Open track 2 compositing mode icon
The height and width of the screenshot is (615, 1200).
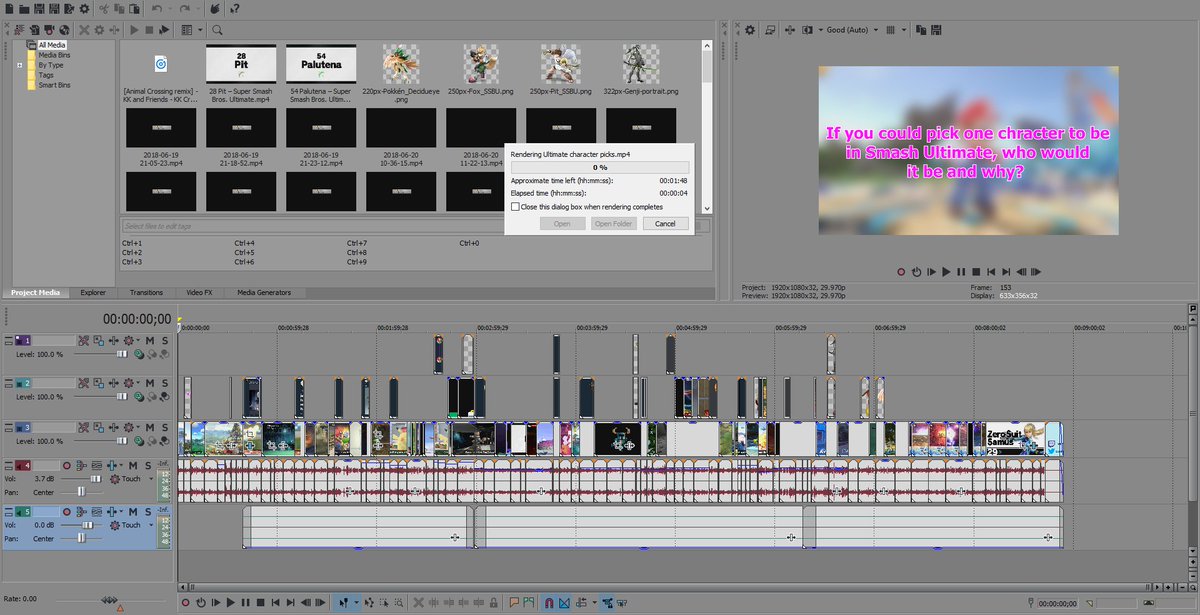(x=138, y=397)
